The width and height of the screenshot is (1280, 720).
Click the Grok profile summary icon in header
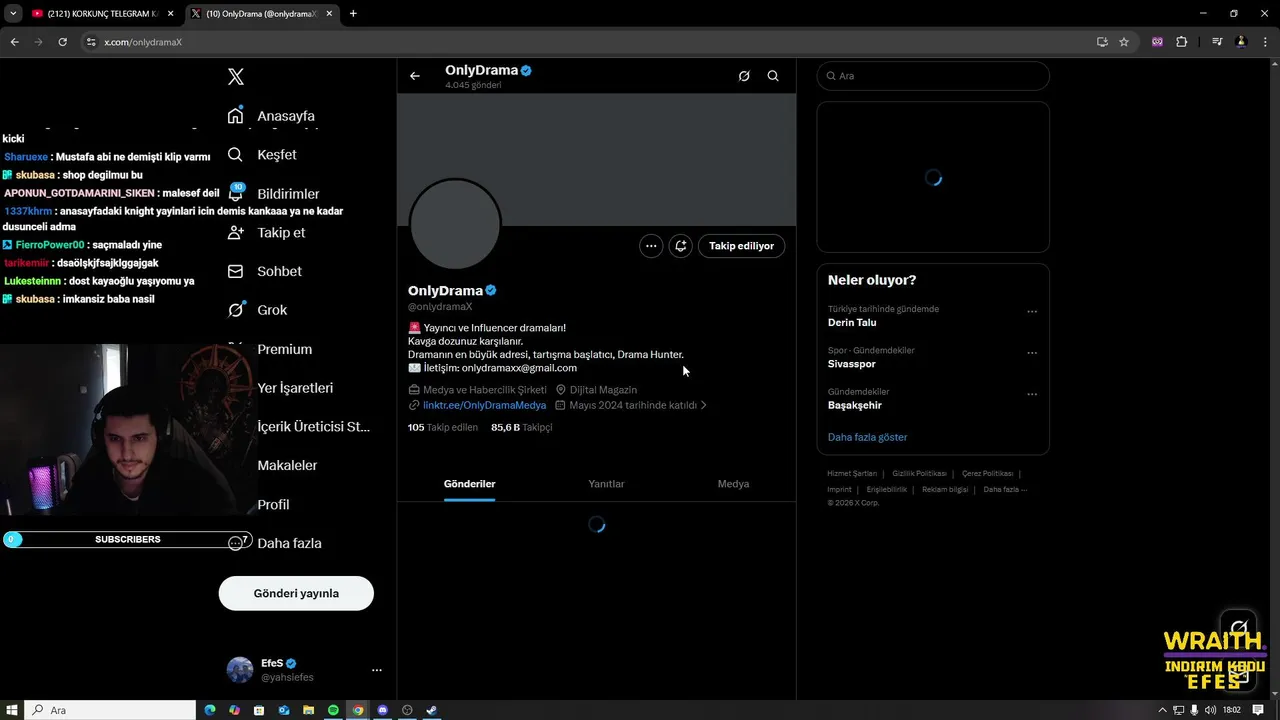coord(744,76)
